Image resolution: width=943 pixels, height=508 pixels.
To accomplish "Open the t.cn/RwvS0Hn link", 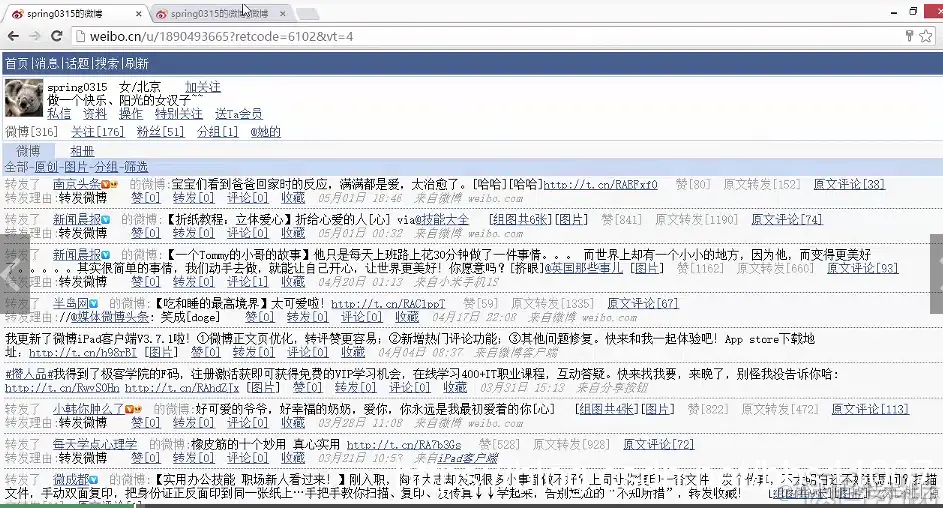I will 62,388.
